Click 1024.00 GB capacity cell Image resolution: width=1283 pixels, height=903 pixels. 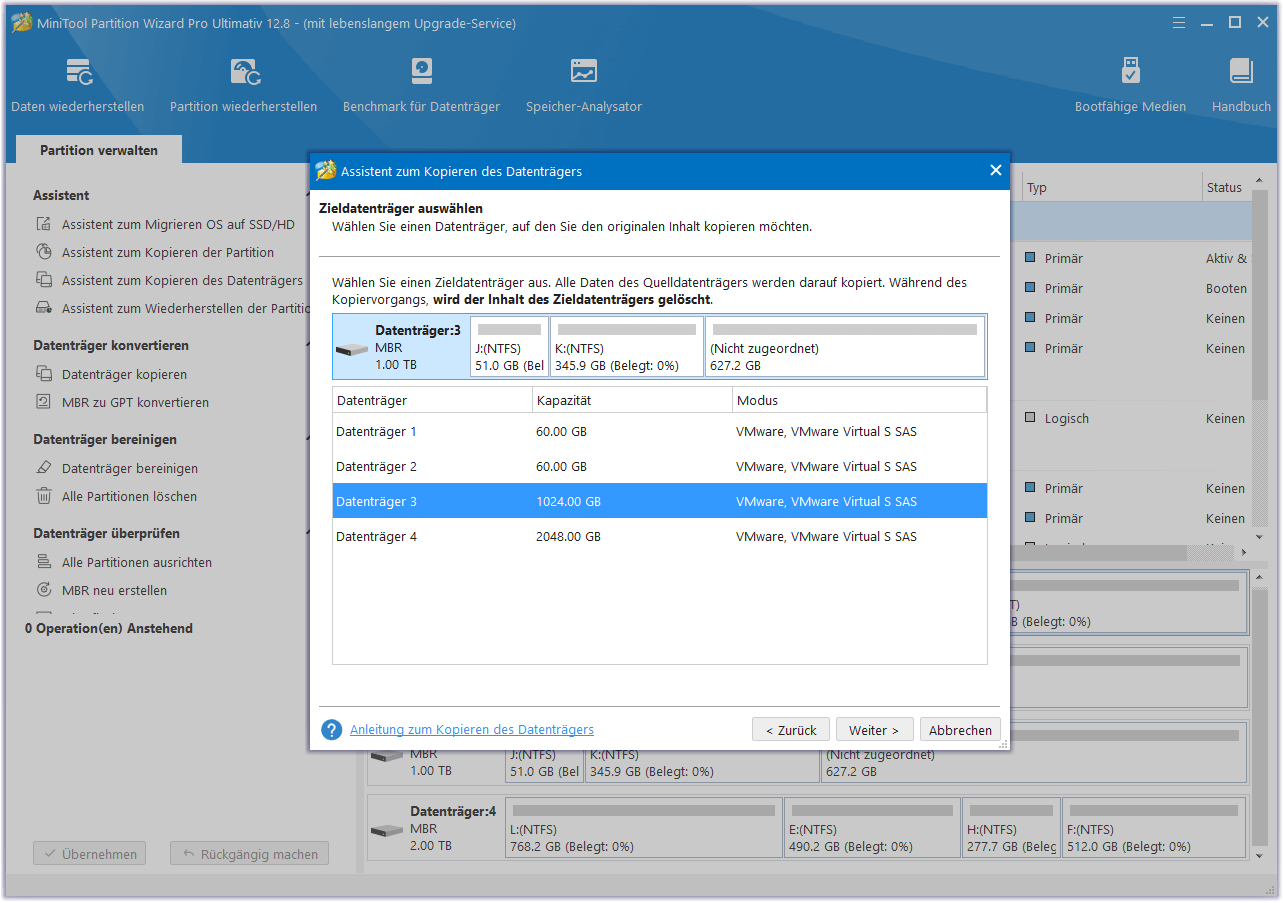point(568,502)
